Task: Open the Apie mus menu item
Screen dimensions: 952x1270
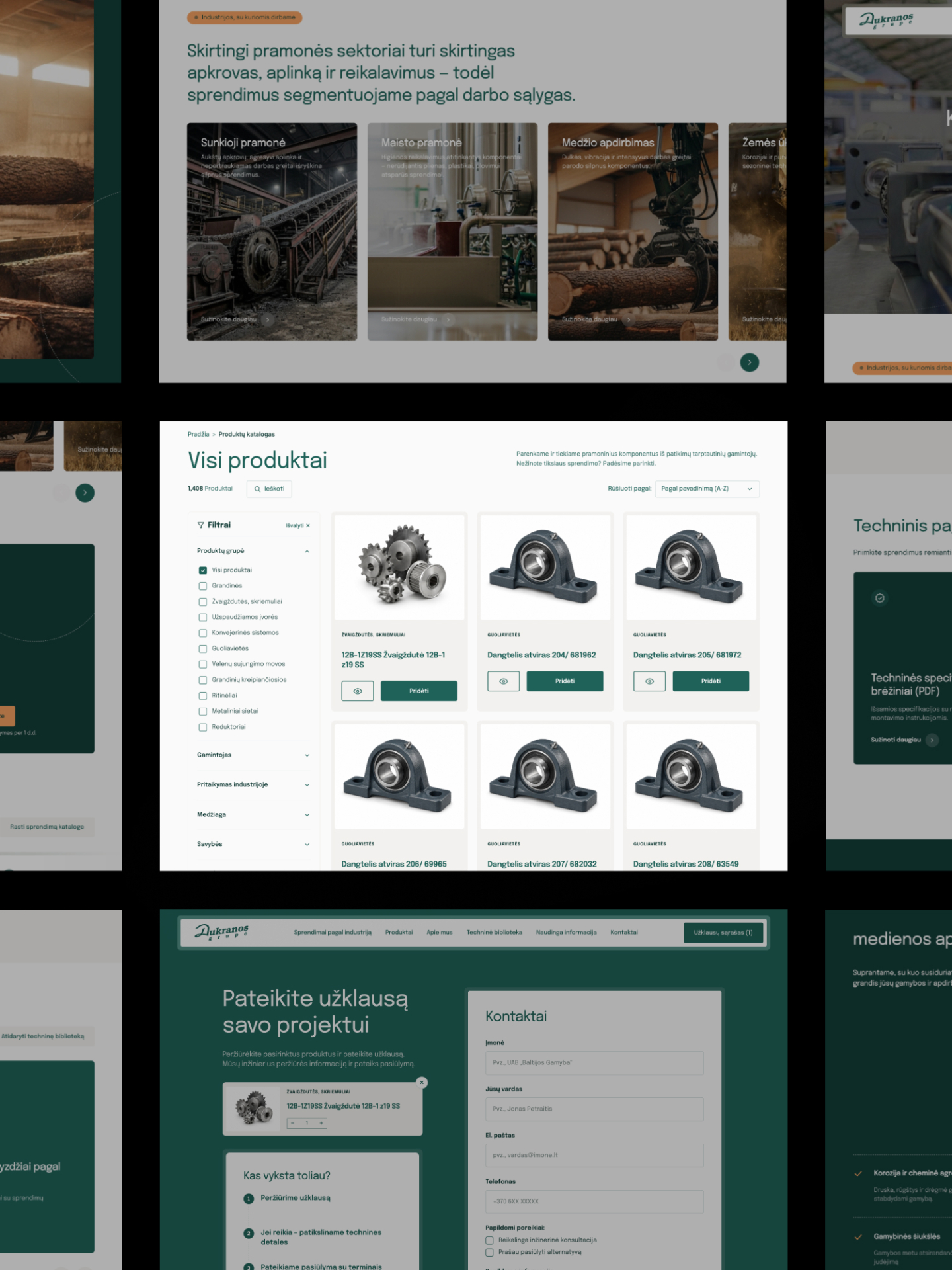Action: click(440, 933)
